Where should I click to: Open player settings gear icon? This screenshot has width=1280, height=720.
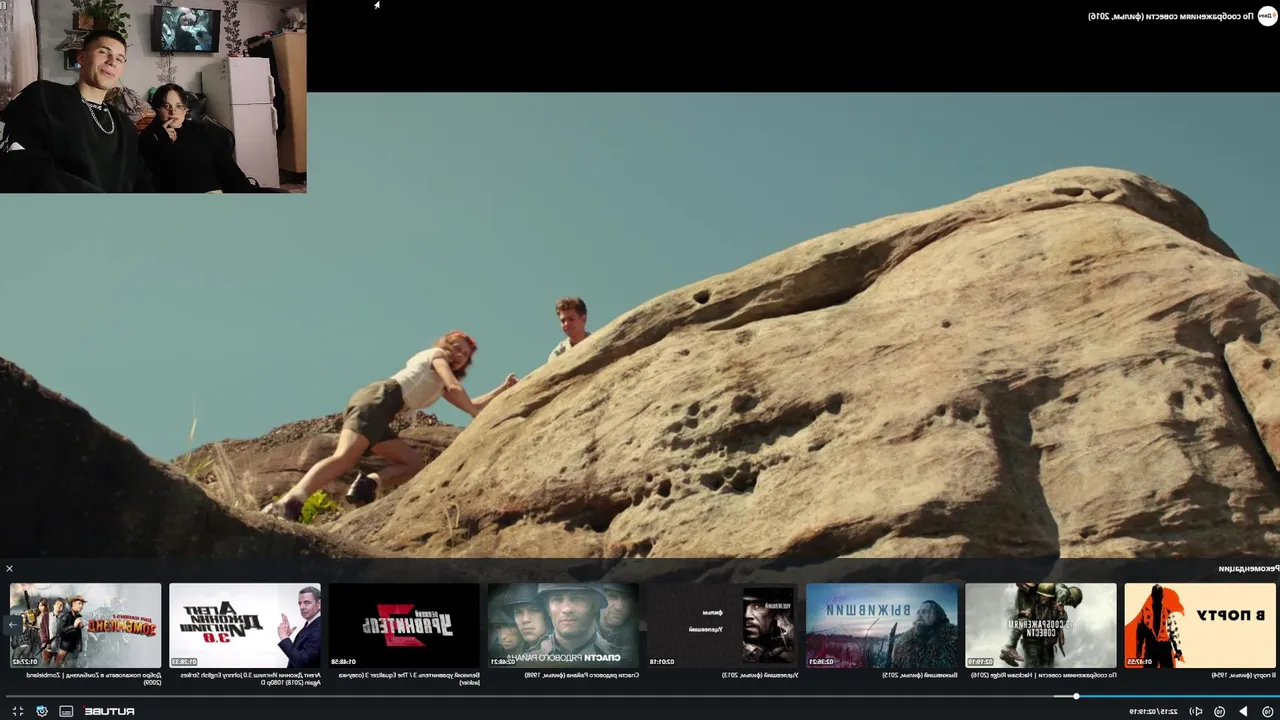pos(42,711)
